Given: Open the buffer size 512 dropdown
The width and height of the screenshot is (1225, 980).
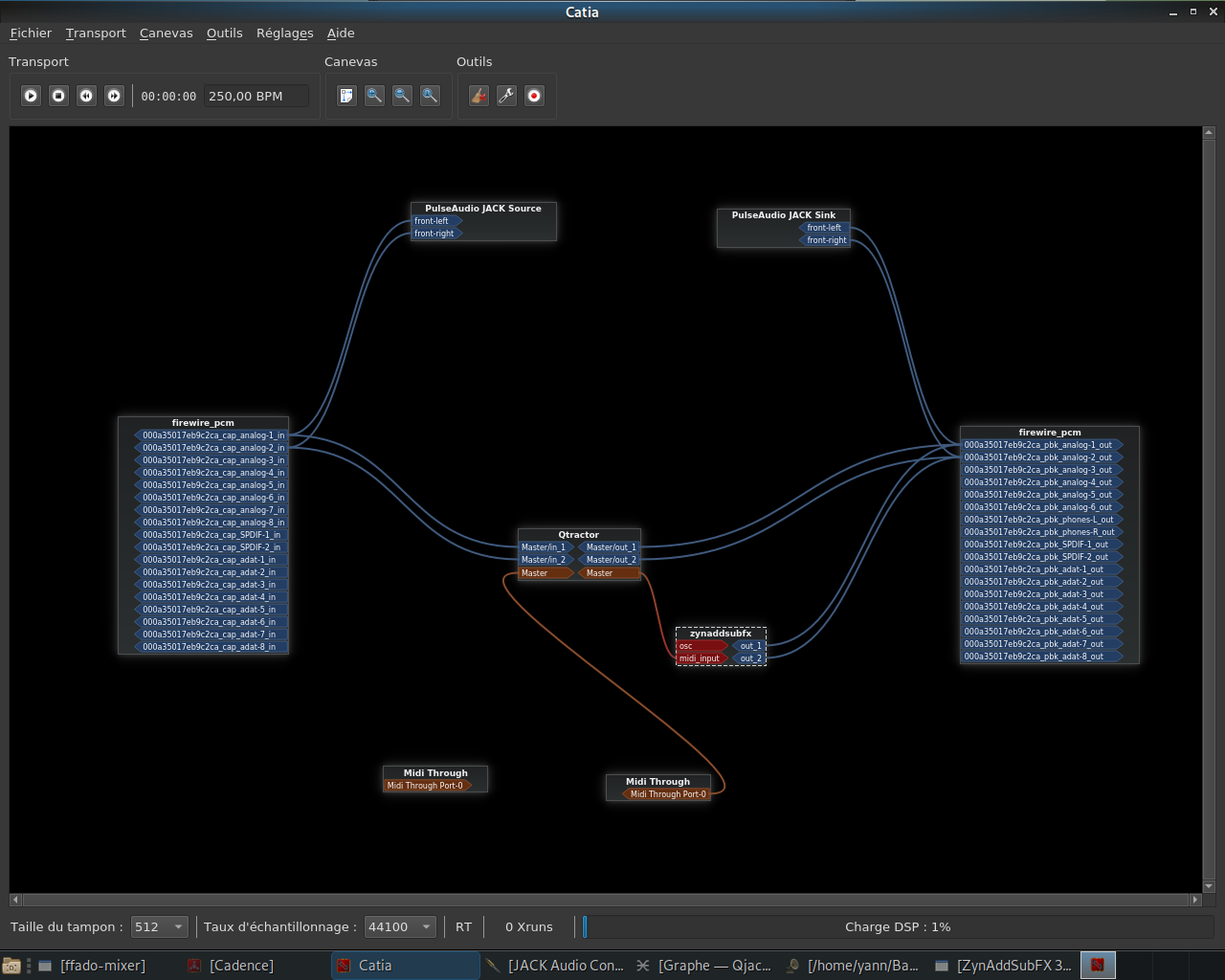Looking at the screenshot, I should tap(159, 926).
